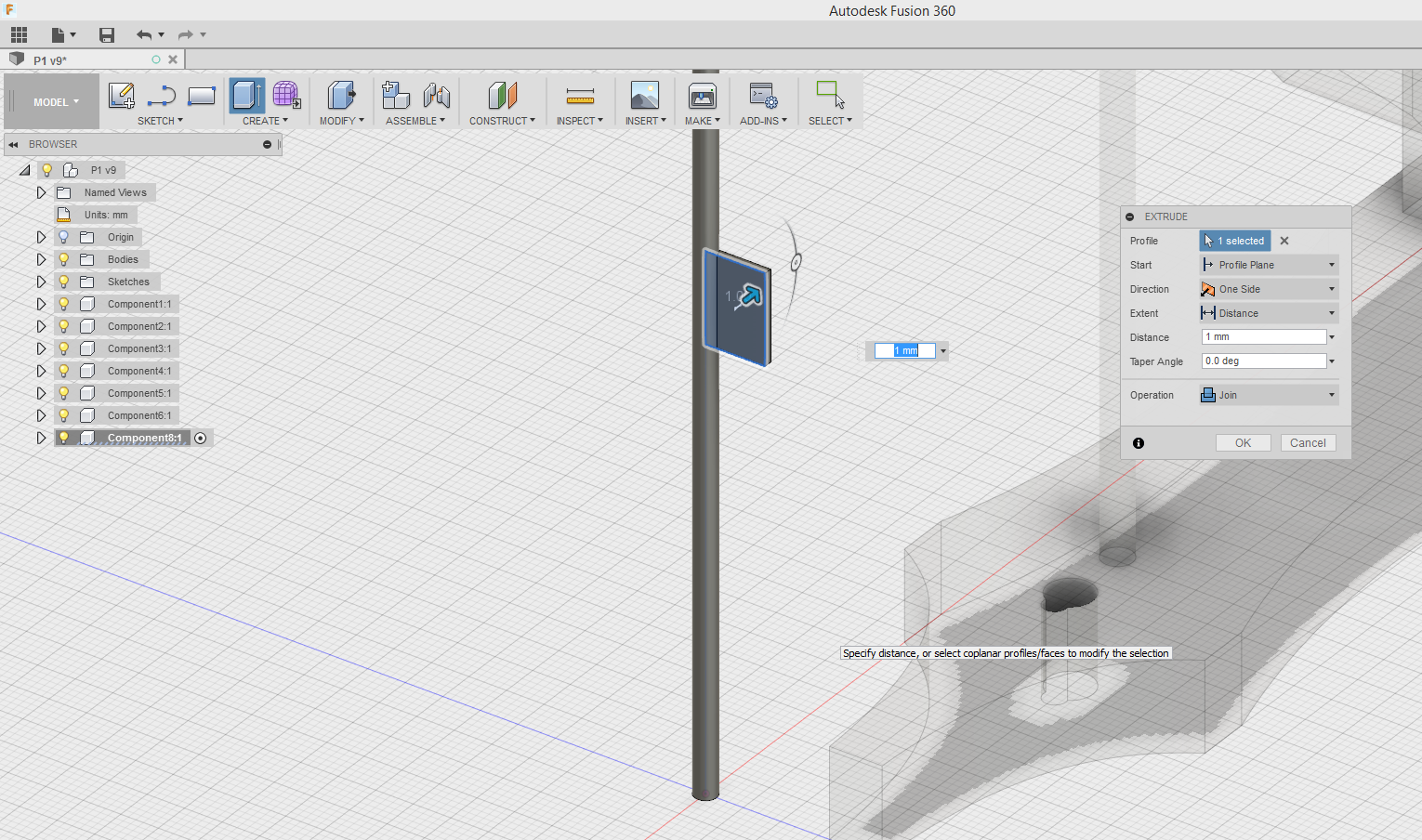Toggle visibility bulb of Component8:1
This screenshot has width=1422, height=840.
click(64, 438)
